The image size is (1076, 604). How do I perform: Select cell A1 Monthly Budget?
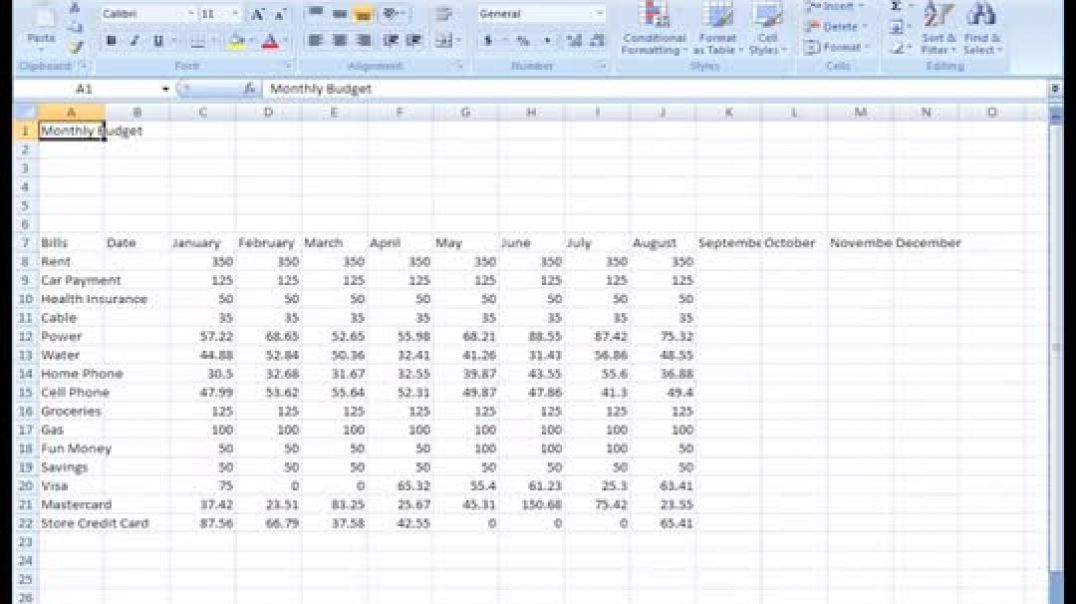pyautogui.click(x=71, y=130)
